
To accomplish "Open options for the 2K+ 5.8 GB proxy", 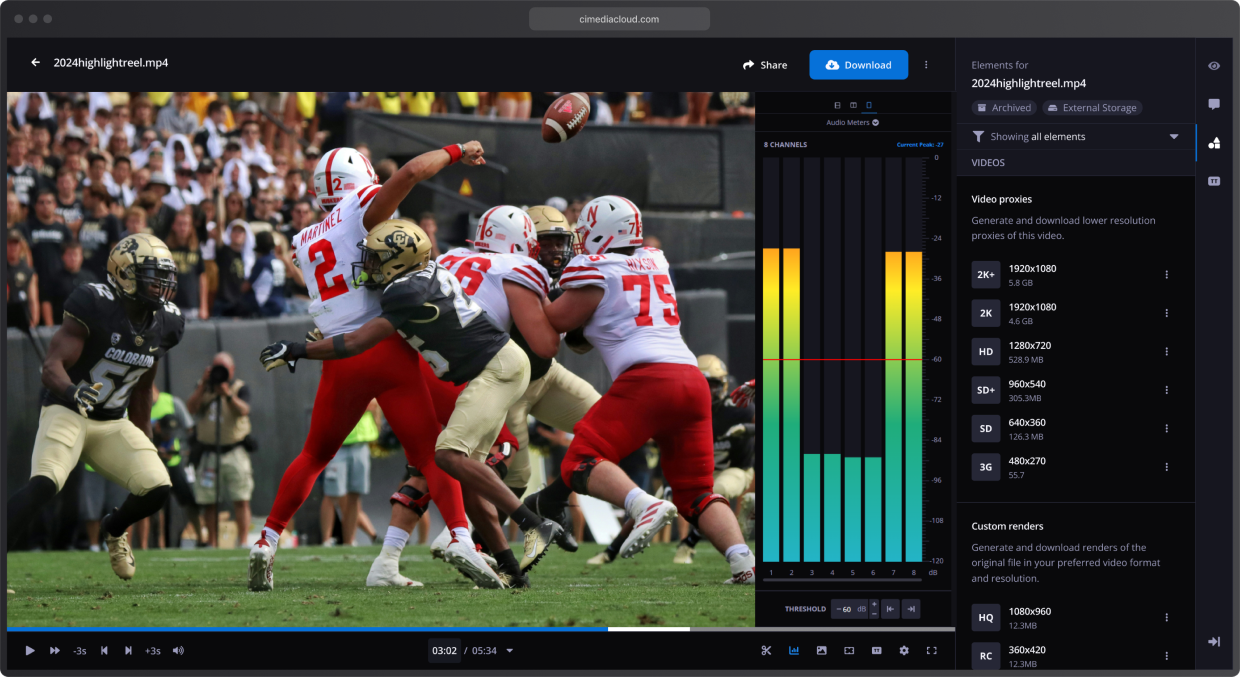I will point(1166,275).
